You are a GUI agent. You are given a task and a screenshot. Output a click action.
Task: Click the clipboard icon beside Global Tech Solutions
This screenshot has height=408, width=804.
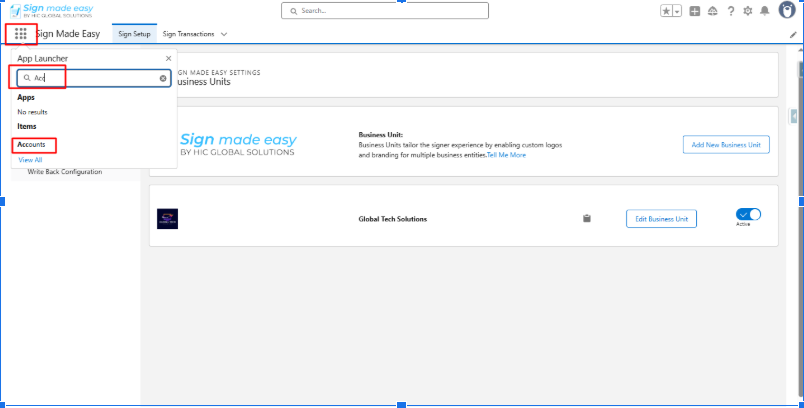587,218
